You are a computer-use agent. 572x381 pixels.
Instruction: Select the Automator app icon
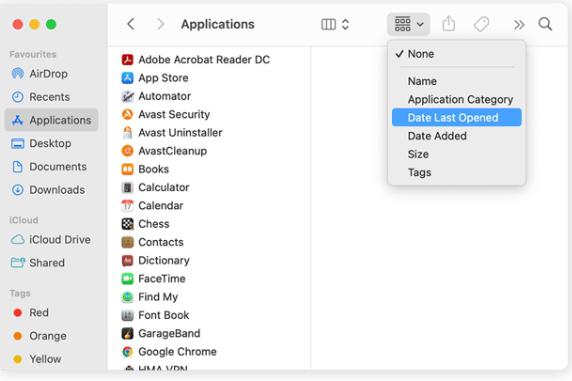tap(127, 96)
